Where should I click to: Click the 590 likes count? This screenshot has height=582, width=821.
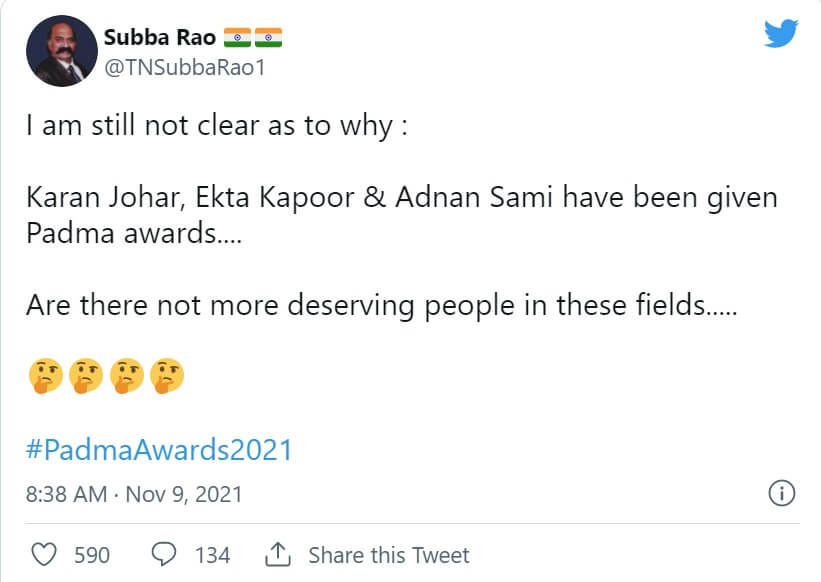pyautogui.click(x=92, y=555)
